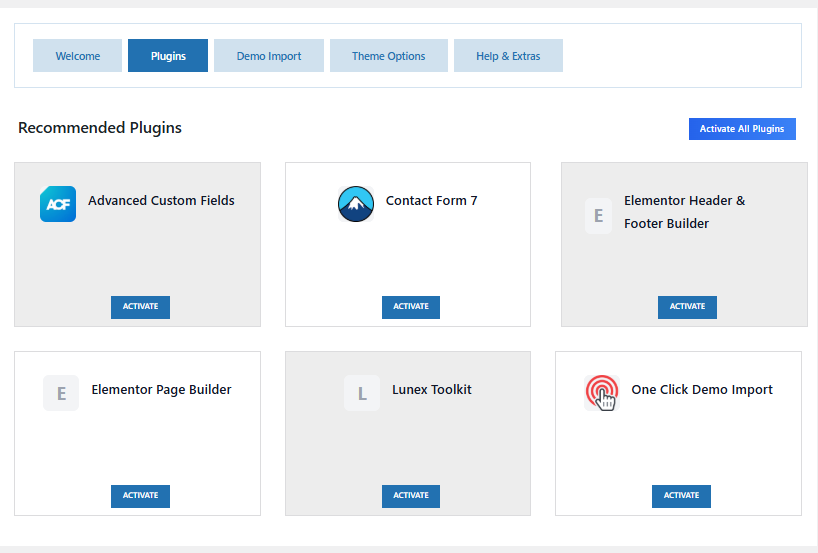Click the "Advanced Custom Fields" title text
The image size is (818, 553).
pos(161,201)
